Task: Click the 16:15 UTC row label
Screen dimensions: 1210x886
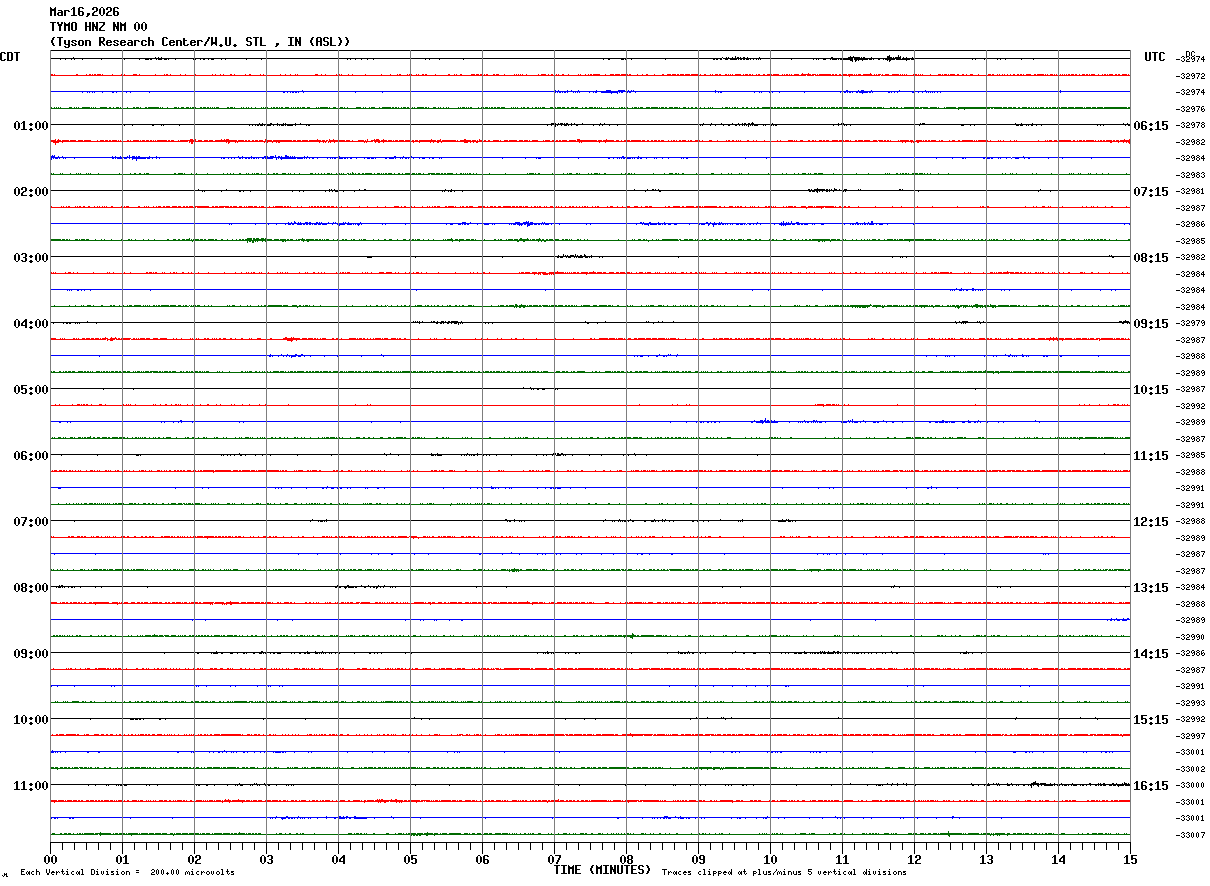Action: (x=1151, y=786)
